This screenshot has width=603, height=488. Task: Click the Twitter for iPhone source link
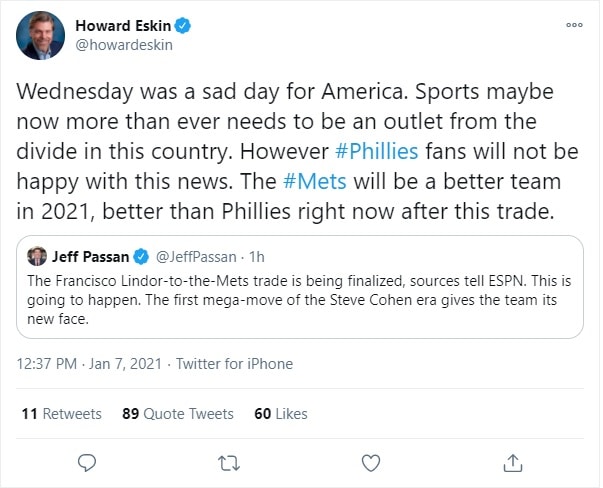(234, 364)
